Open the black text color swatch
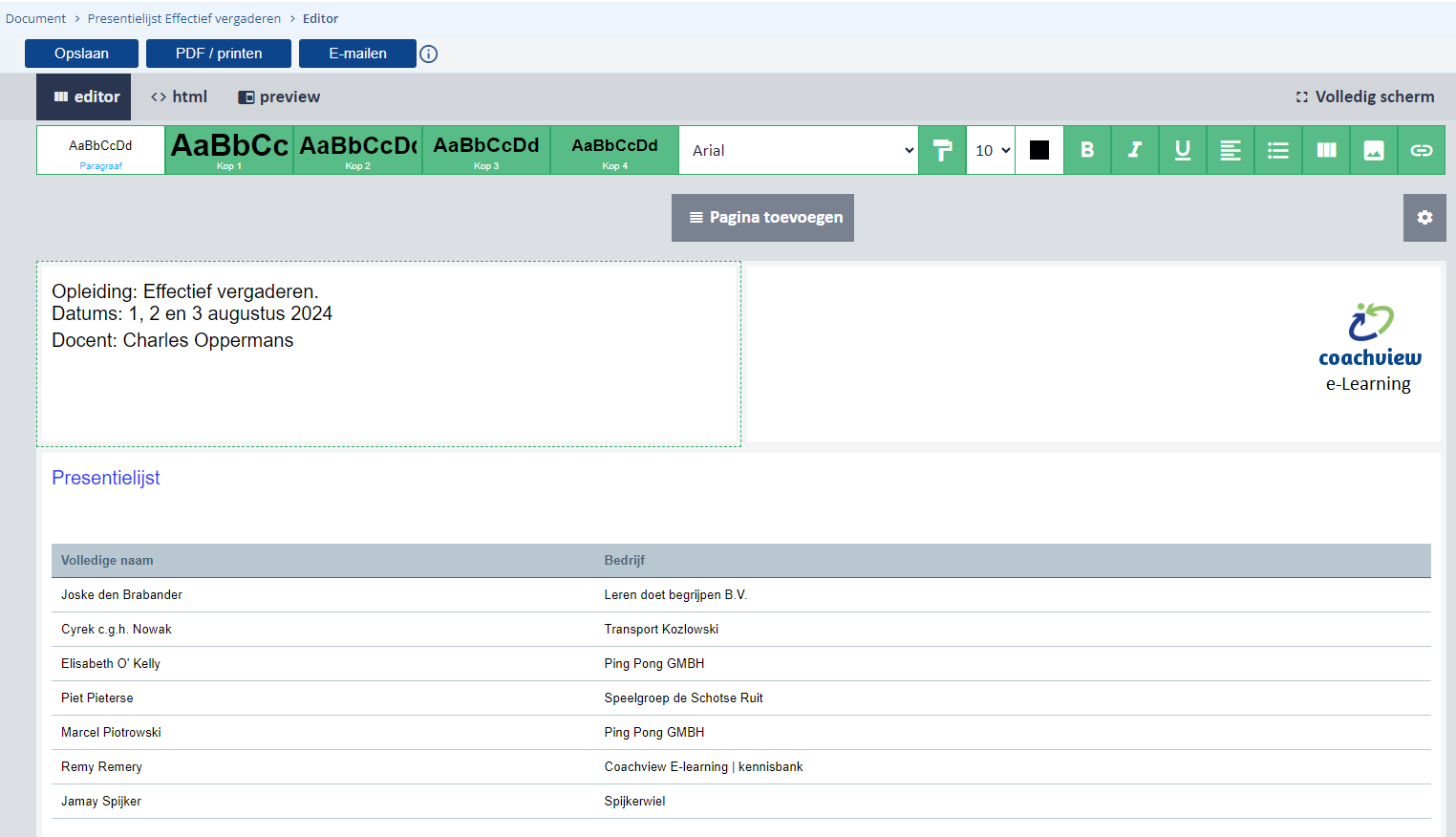The height and width of the screenshot is (837, 1456). 1039,150
